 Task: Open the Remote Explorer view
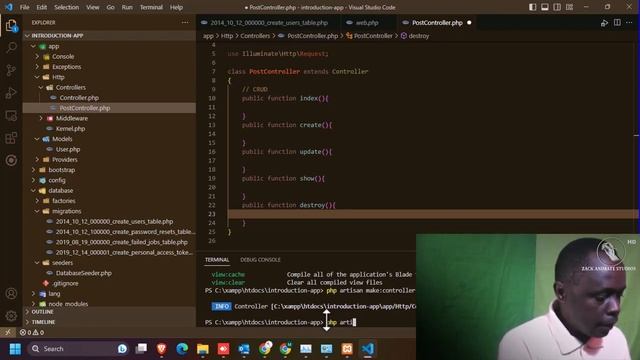click(11, 116)
